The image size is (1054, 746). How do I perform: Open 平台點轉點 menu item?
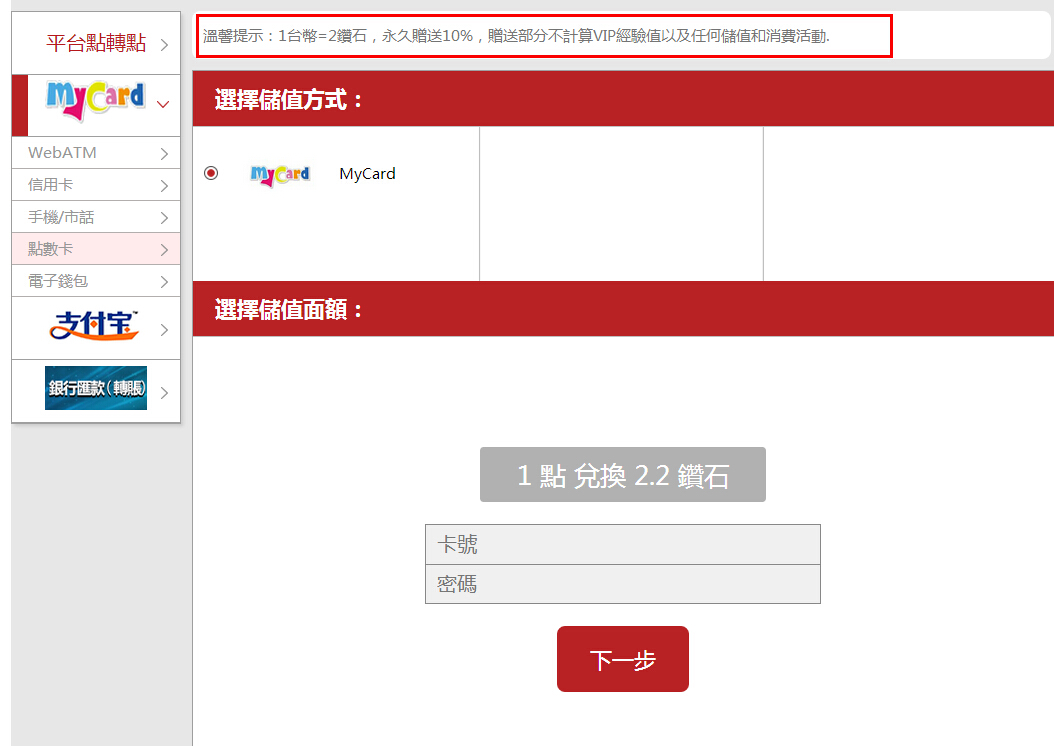point(96,43)
